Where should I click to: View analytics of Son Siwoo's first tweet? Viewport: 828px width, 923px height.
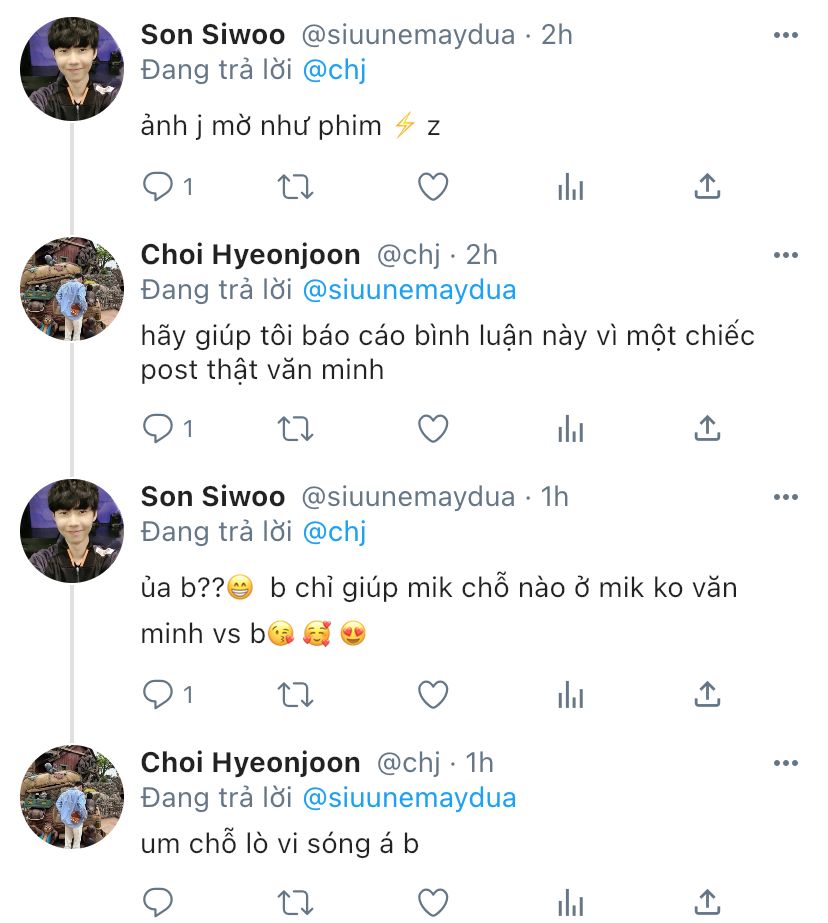click(x=570, y=186)
